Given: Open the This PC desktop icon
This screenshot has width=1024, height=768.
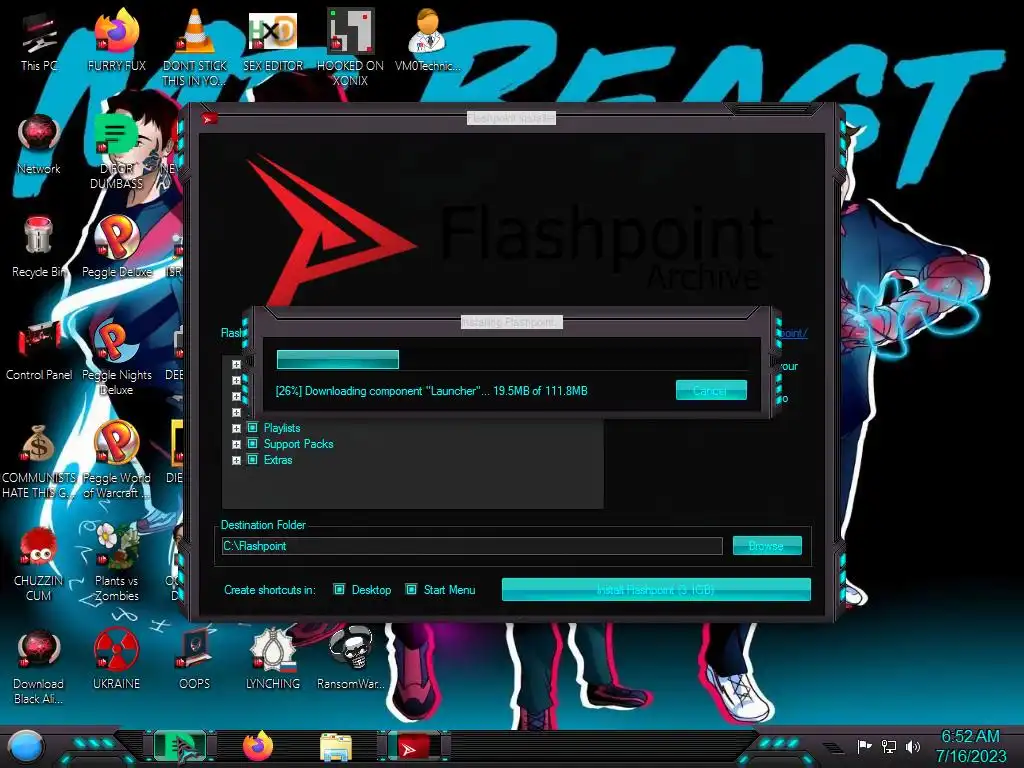Looking at the screenshot, I should (x=39, y=40).
